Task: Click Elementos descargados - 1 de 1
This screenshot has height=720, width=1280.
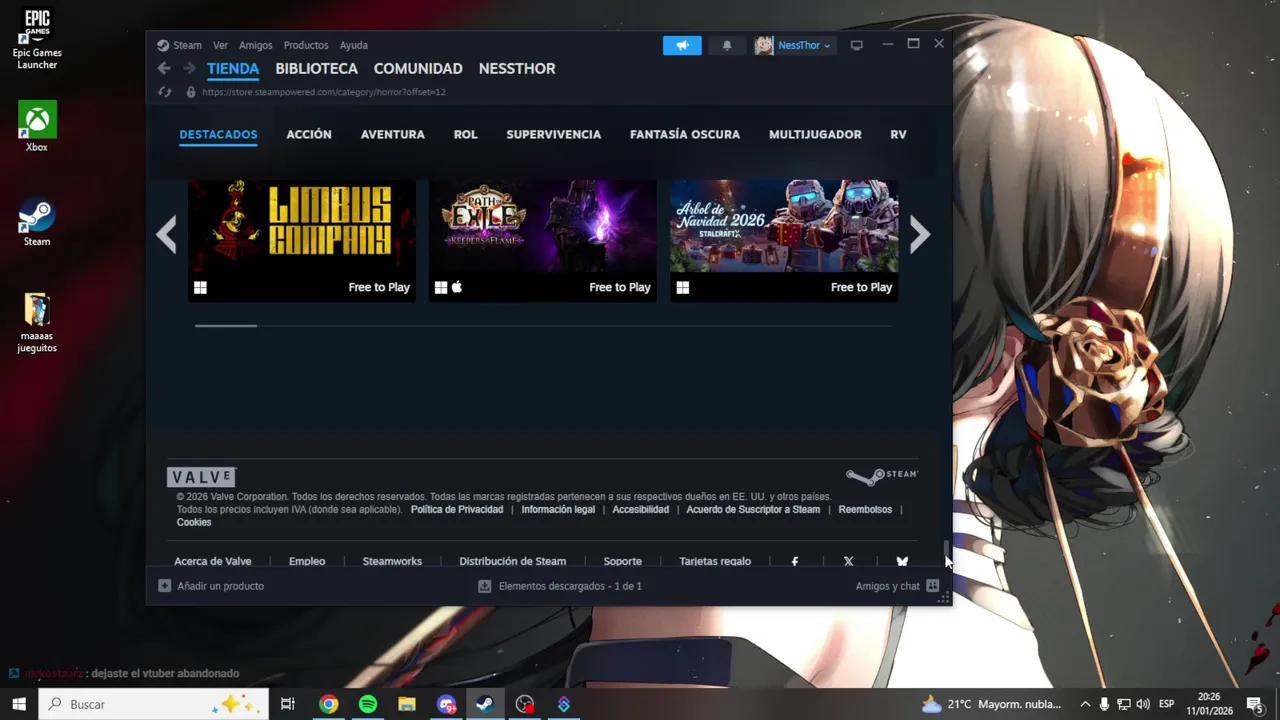Action: pos(570,586)
